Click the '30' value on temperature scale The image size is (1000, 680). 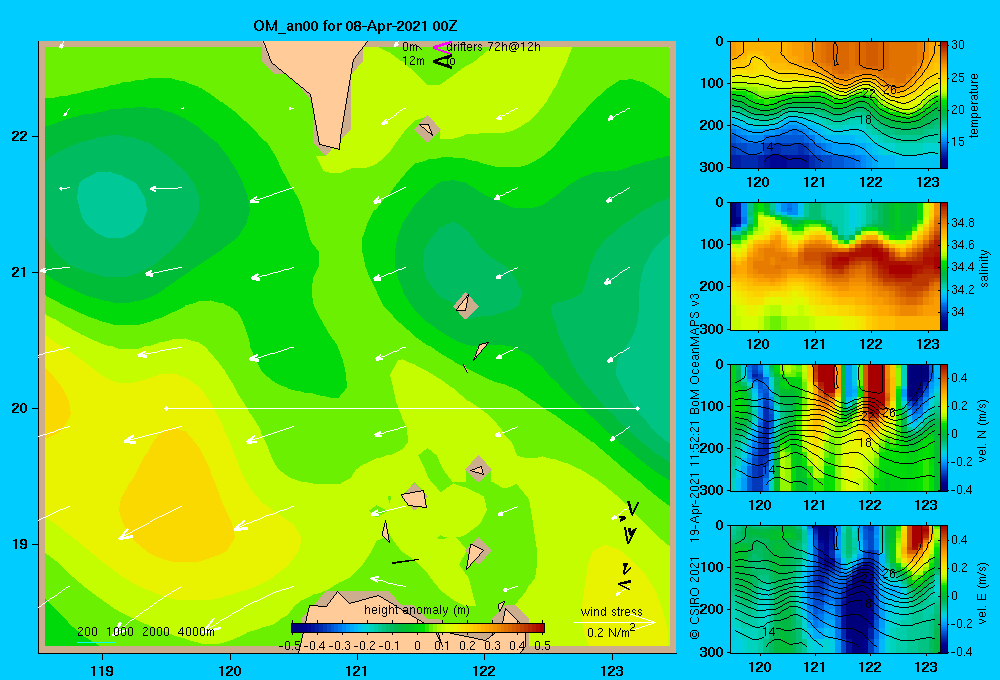click(x=958, y=45)
